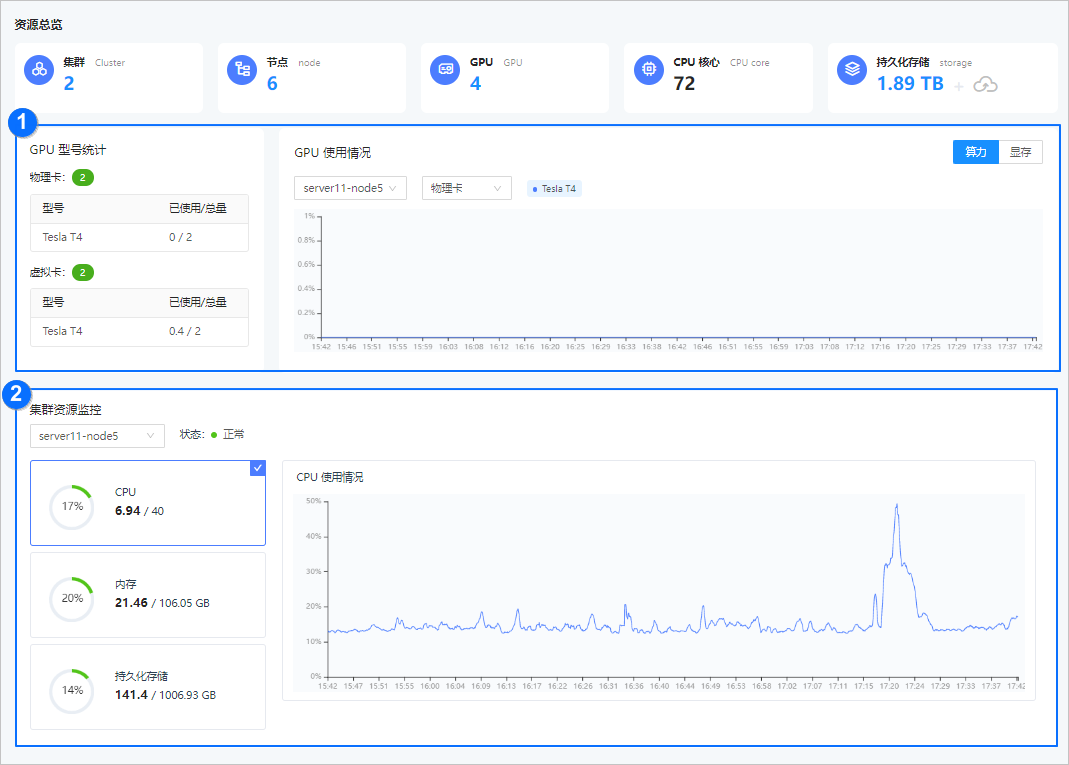Click the 物理卡 count badge

(x=83, y=178)
